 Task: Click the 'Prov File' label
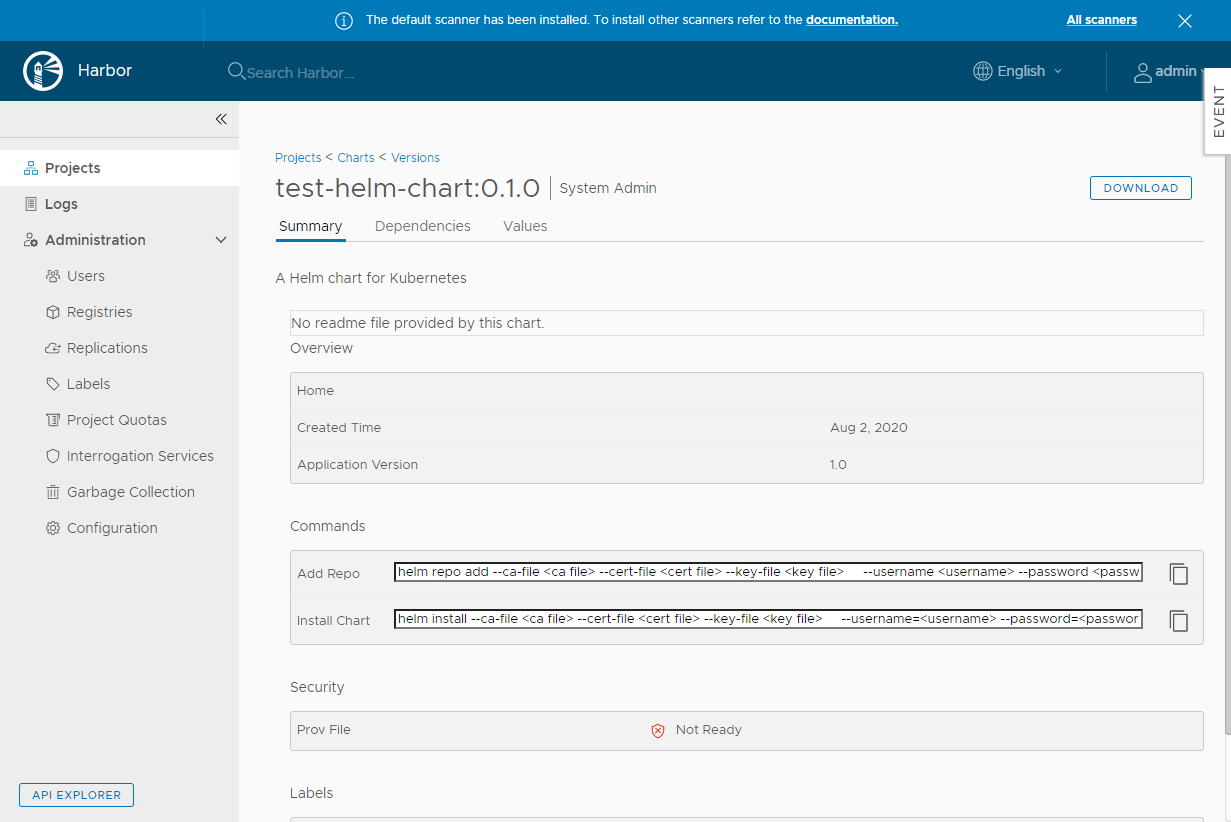point(324,730)
